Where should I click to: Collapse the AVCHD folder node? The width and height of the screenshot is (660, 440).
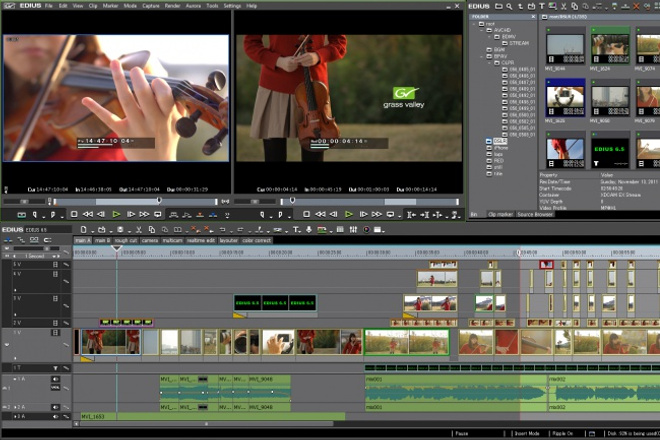click(482, 30)
